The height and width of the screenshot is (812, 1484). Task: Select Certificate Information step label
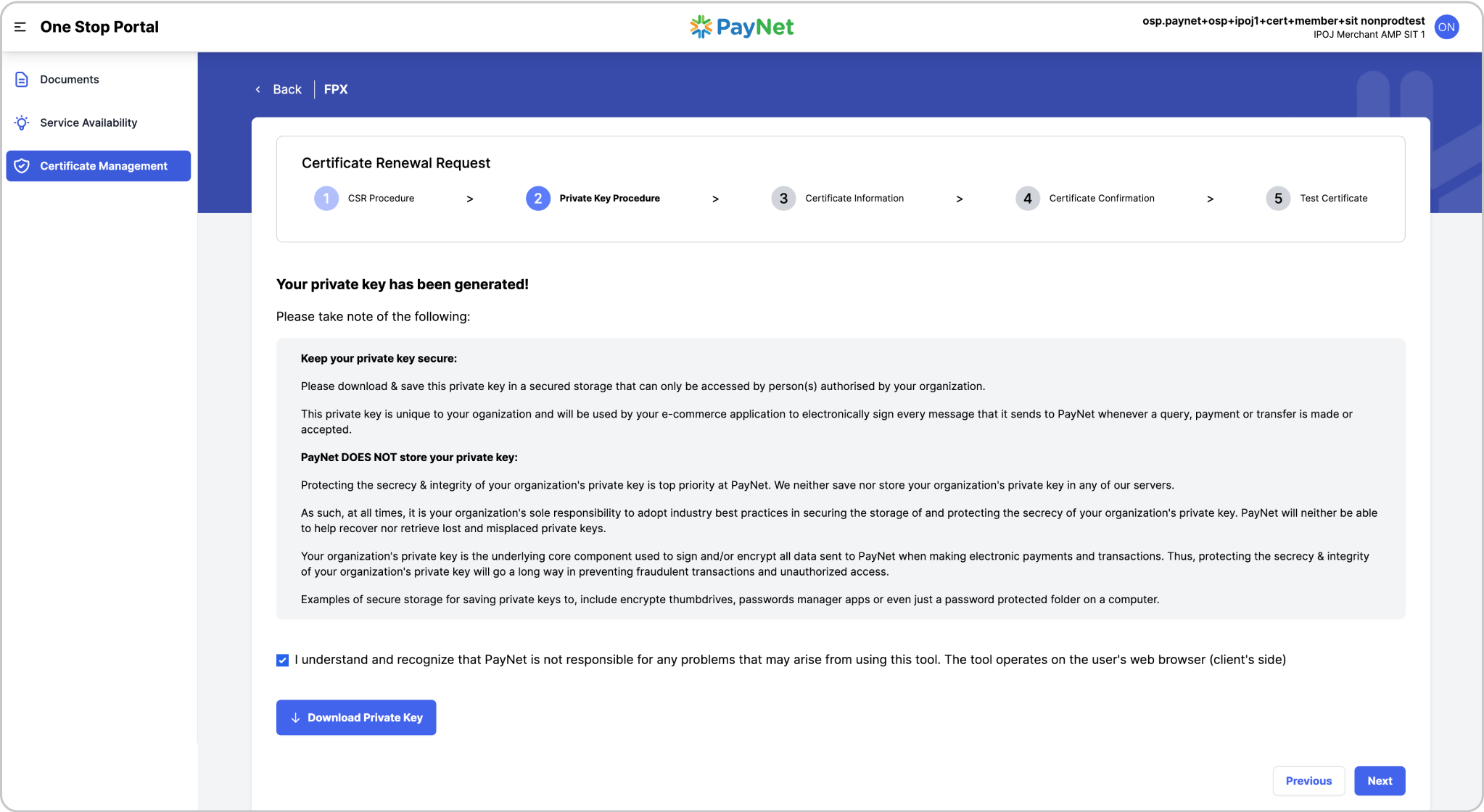pos(854,198)
